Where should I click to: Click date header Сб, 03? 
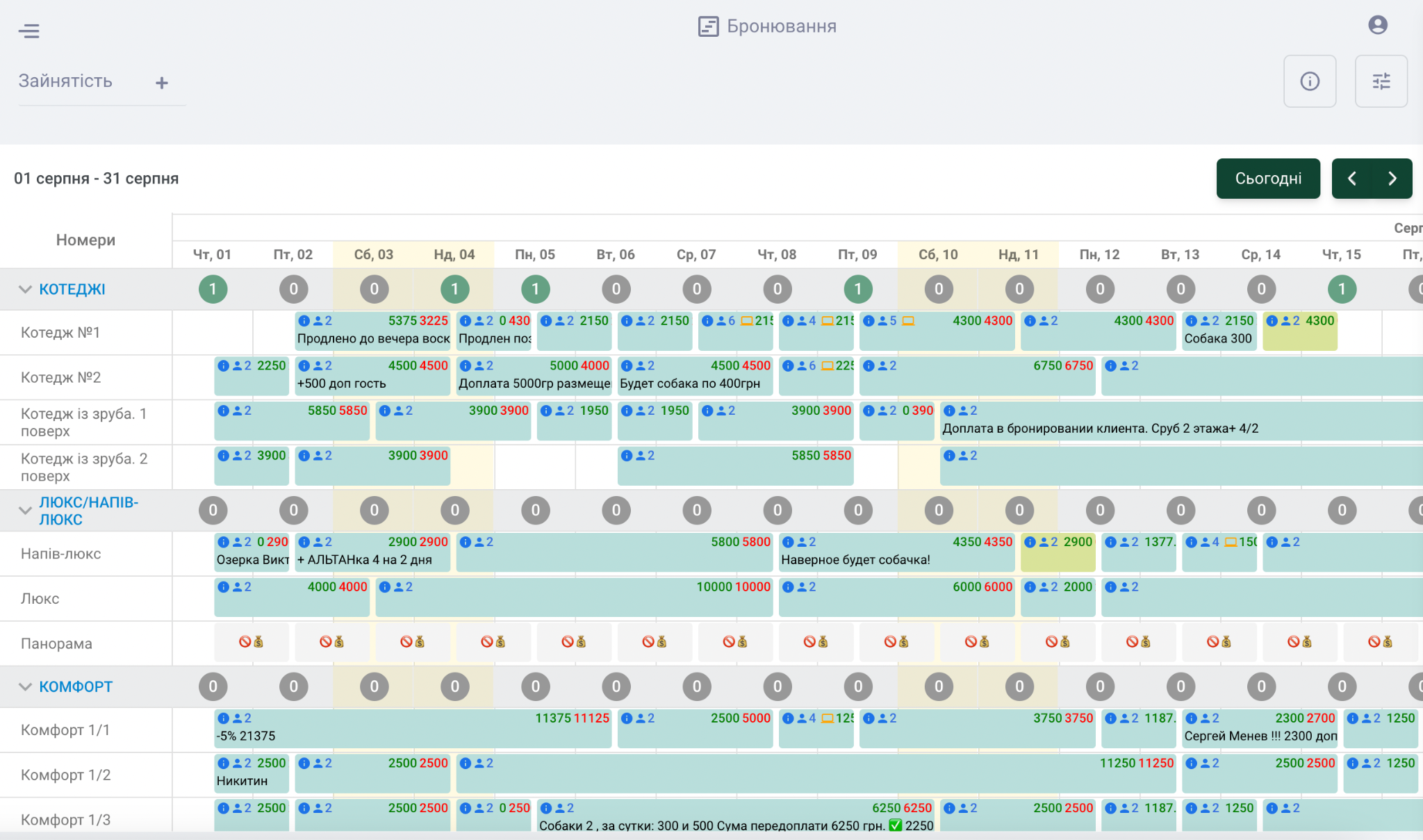coord(374,254)
